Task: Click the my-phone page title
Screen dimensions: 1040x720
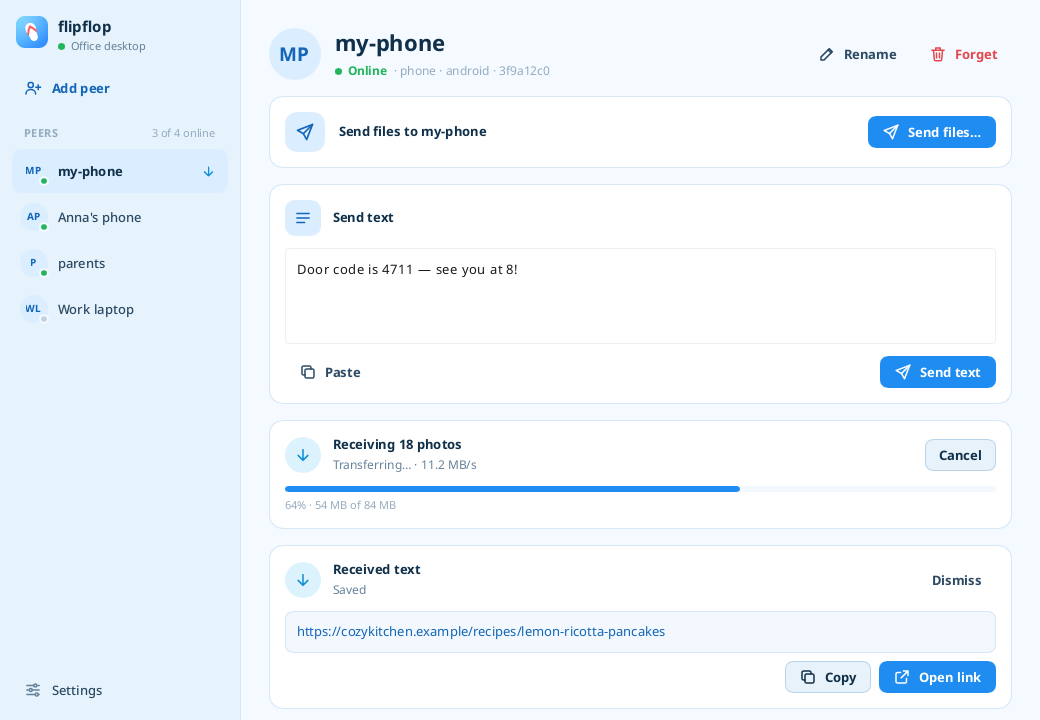Action: tap(390, 43)
